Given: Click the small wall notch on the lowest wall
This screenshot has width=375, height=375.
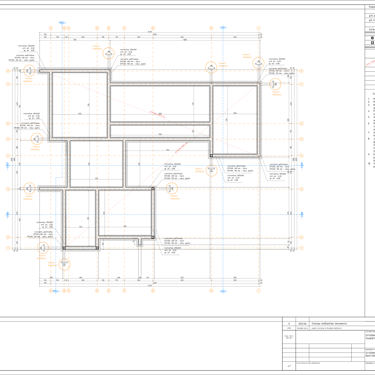Looking at the screenshot, I should click(x=140, y=242).
